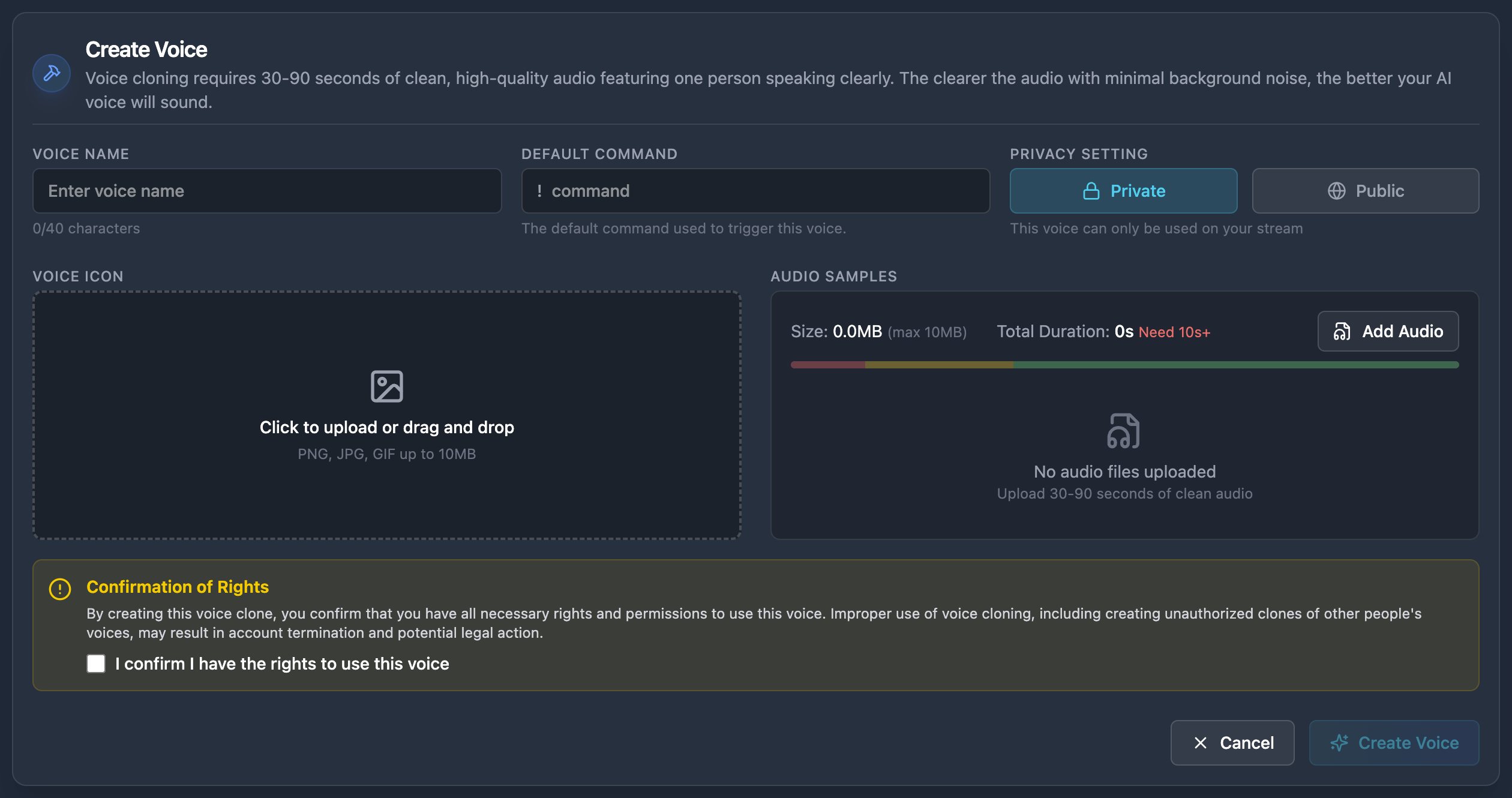
Task: Click the lock icon on Private
Action: click(1091, 191)
